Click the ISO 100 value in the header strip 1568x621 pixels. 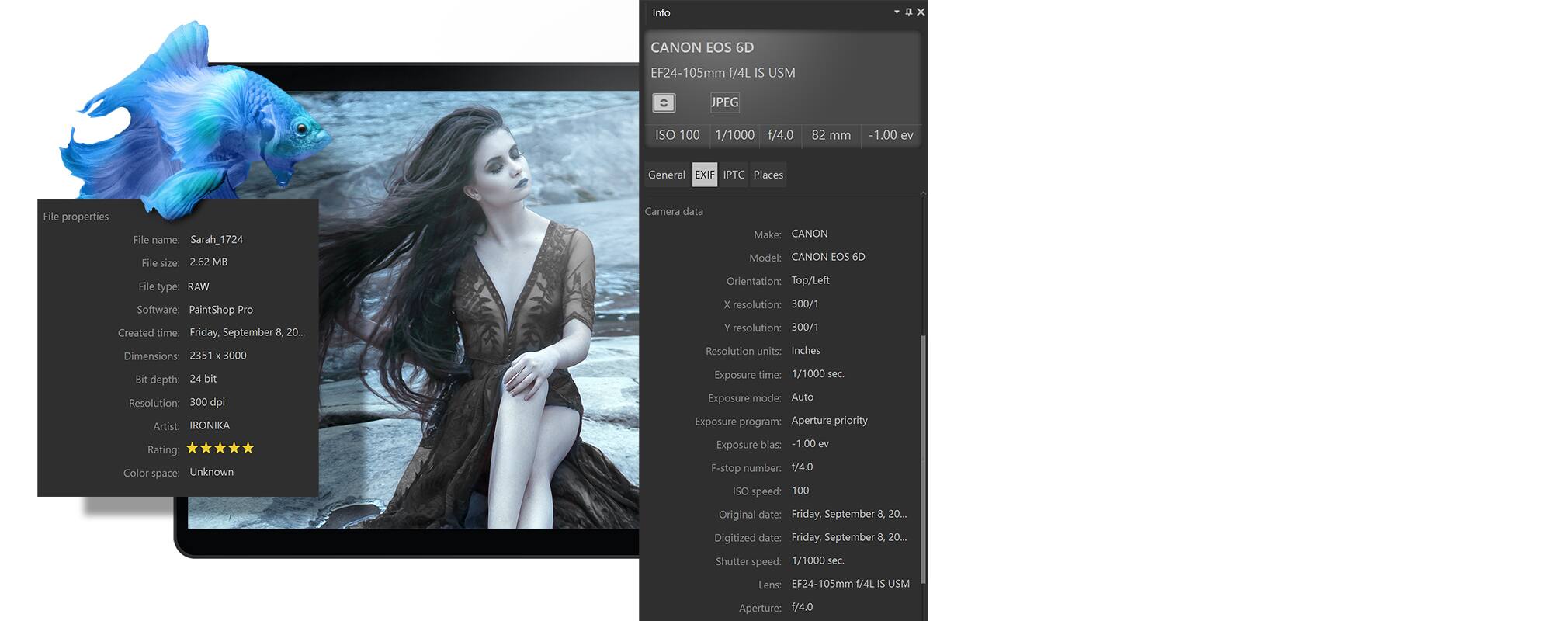click(x=678, y=135)
